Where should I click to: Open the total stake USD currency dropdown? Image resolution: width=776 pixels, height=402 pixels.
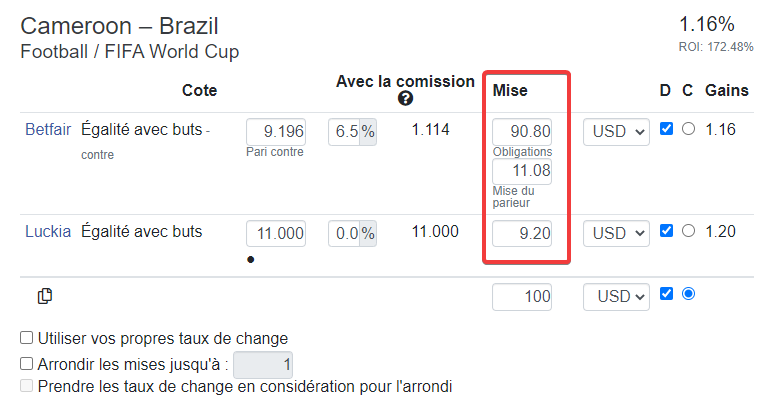pos(616,297)
